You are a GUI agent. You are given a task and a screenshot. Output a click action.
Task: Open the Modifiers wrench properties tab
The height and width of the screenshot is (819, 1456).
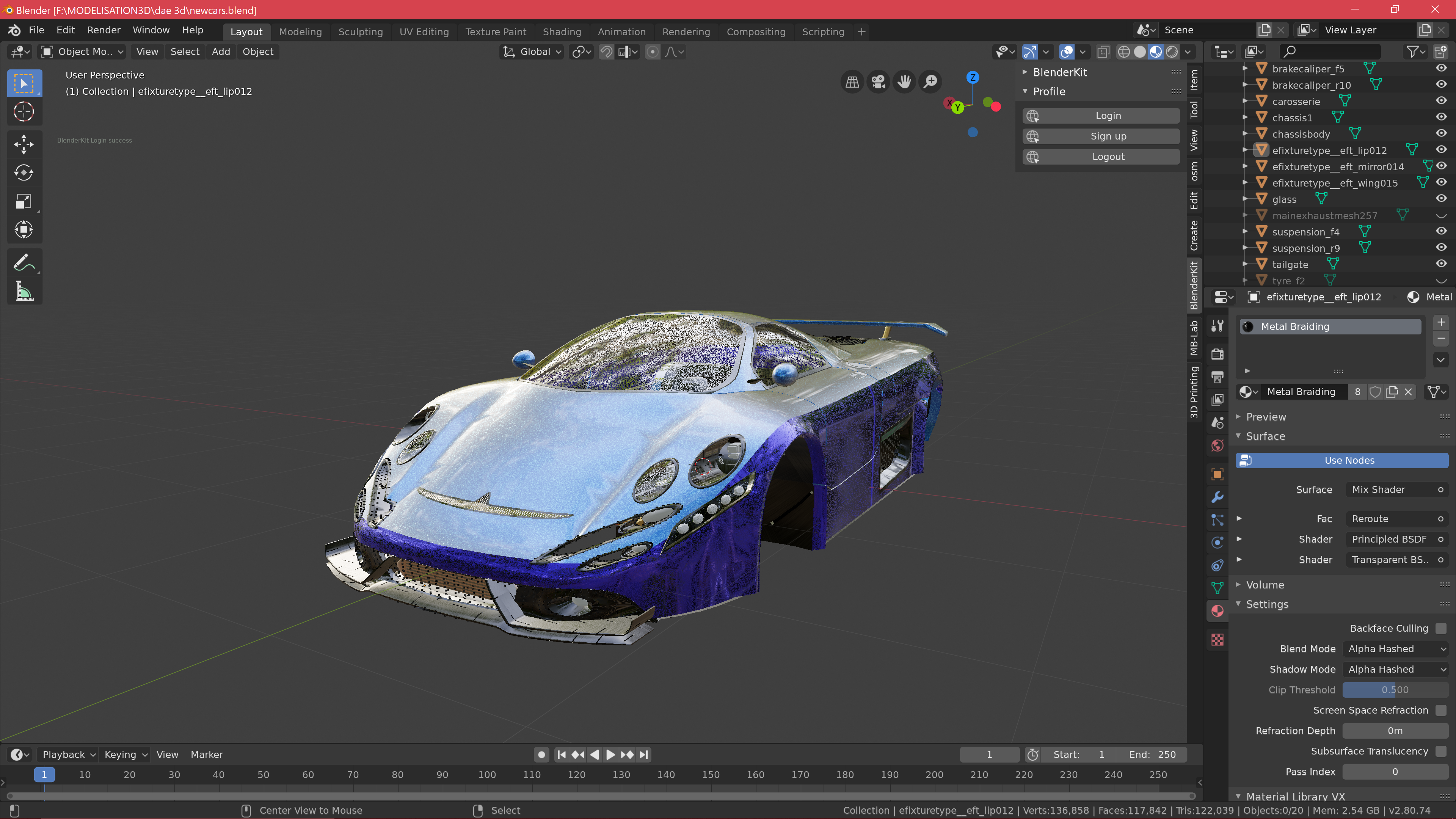(1218, 497)
